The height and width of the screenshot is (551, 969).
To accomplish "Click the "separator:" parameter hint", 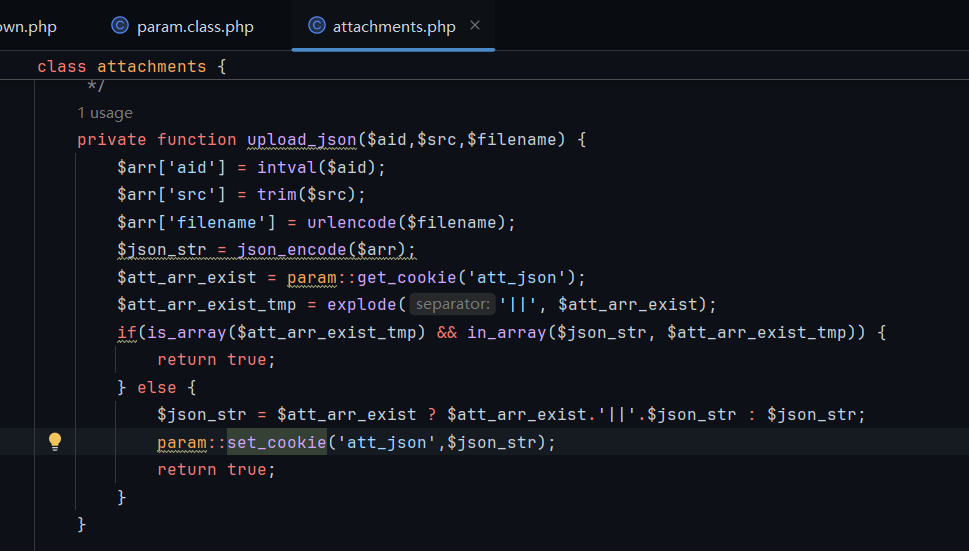I will pos(451,304).
